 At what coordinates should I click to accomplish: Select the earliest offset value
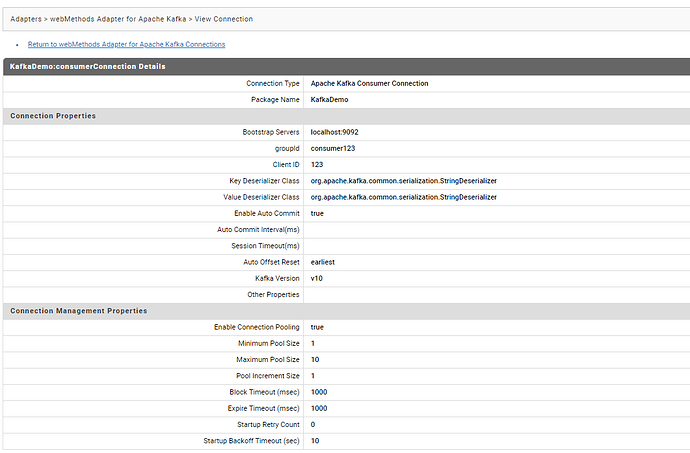click(x=323, y=262)
